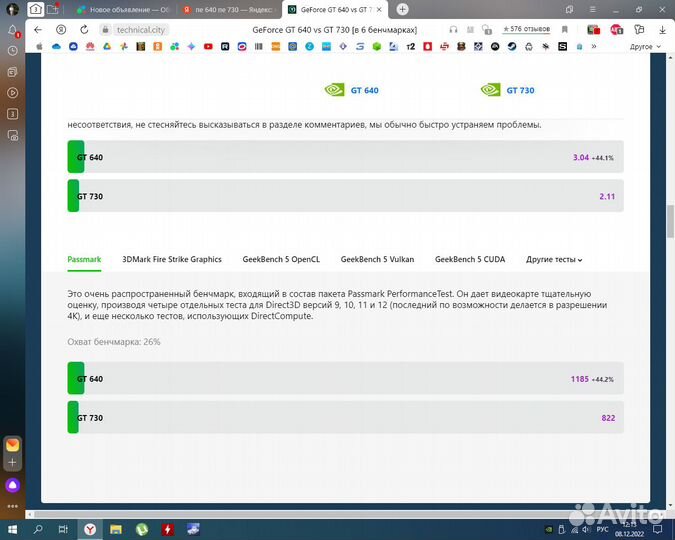This screenshot has width=675, height=540.
Task: Open the YouTube bookmark in bookmarks bar
Action: click(208, 47)
